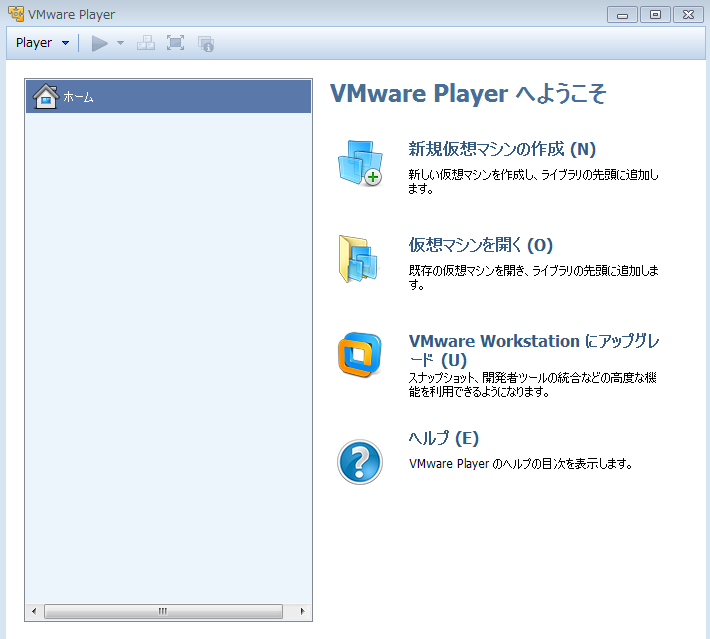Click the green Play virtual machine button
Image resolution: width=710 pixels, height=639 pixels.
click(x=100, y=43)
